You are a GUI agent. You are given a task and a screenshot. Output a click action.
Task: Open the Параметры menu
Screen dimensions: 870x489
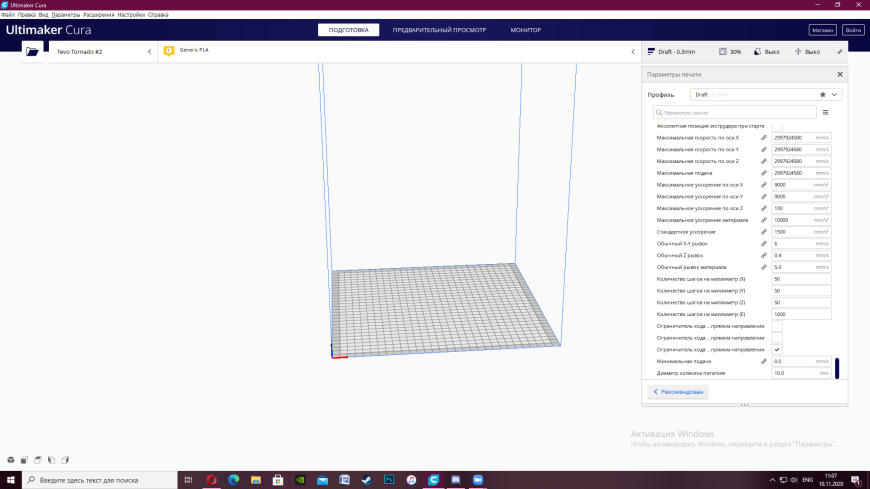point(65,14)
